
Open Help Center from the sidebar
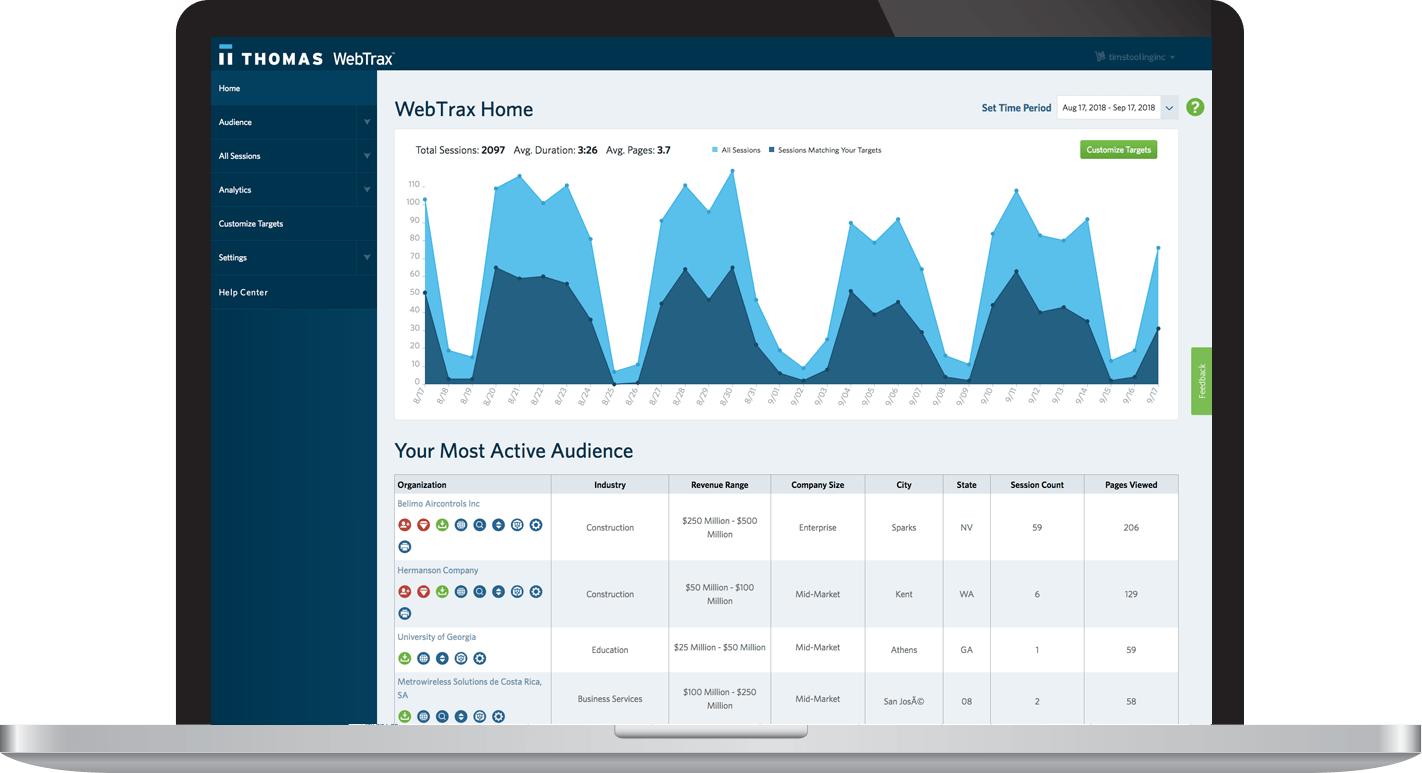[x=243, y=292]
